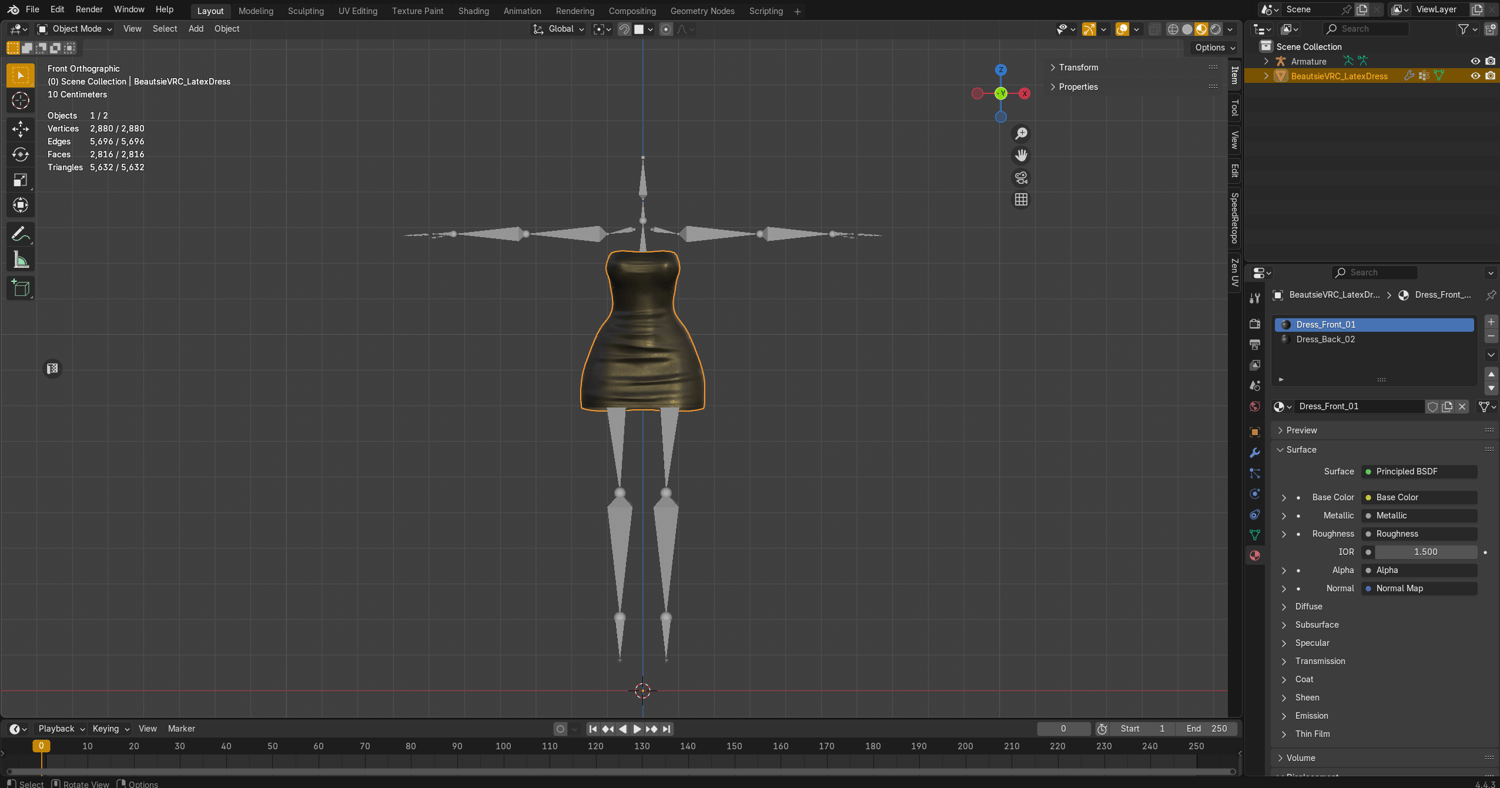Choose the Measure tool

point(20,260)
